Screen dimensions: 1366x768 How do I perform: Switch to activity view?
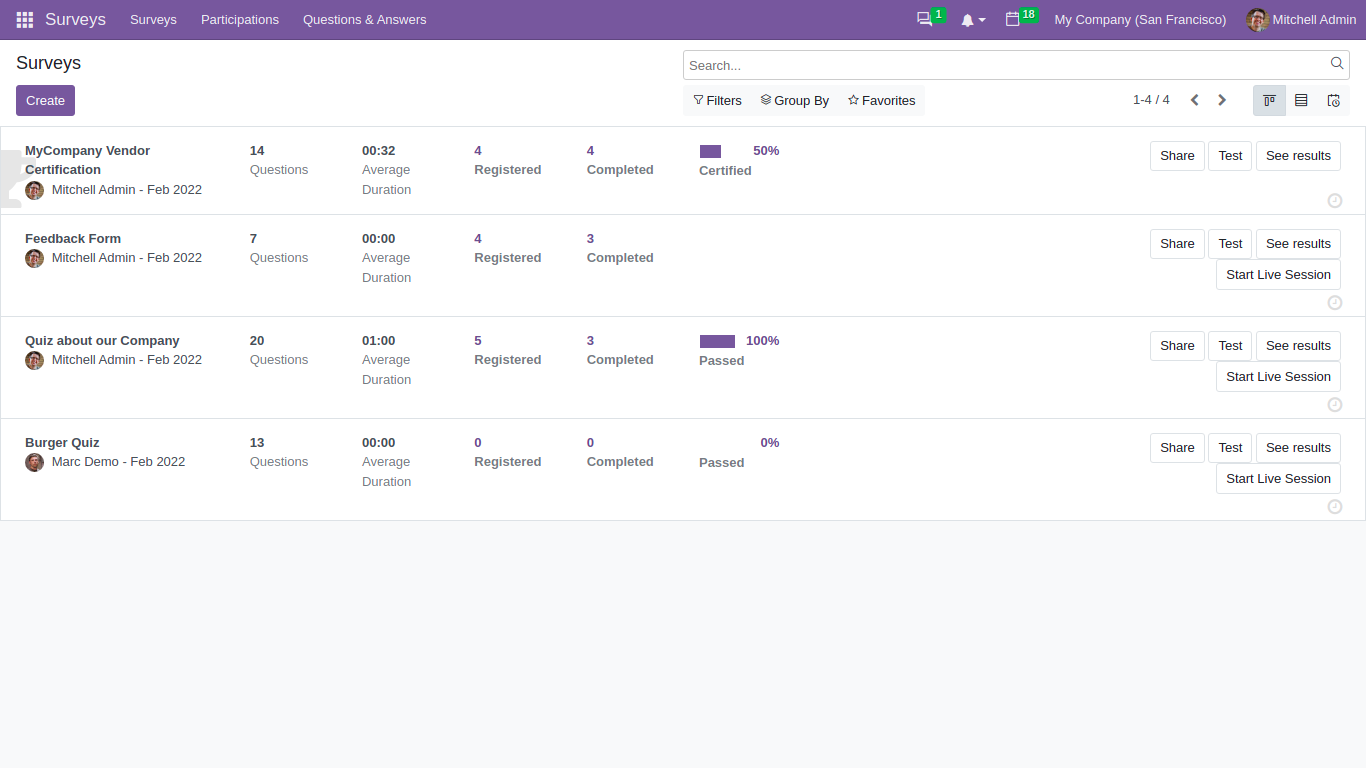(1333, 100)
